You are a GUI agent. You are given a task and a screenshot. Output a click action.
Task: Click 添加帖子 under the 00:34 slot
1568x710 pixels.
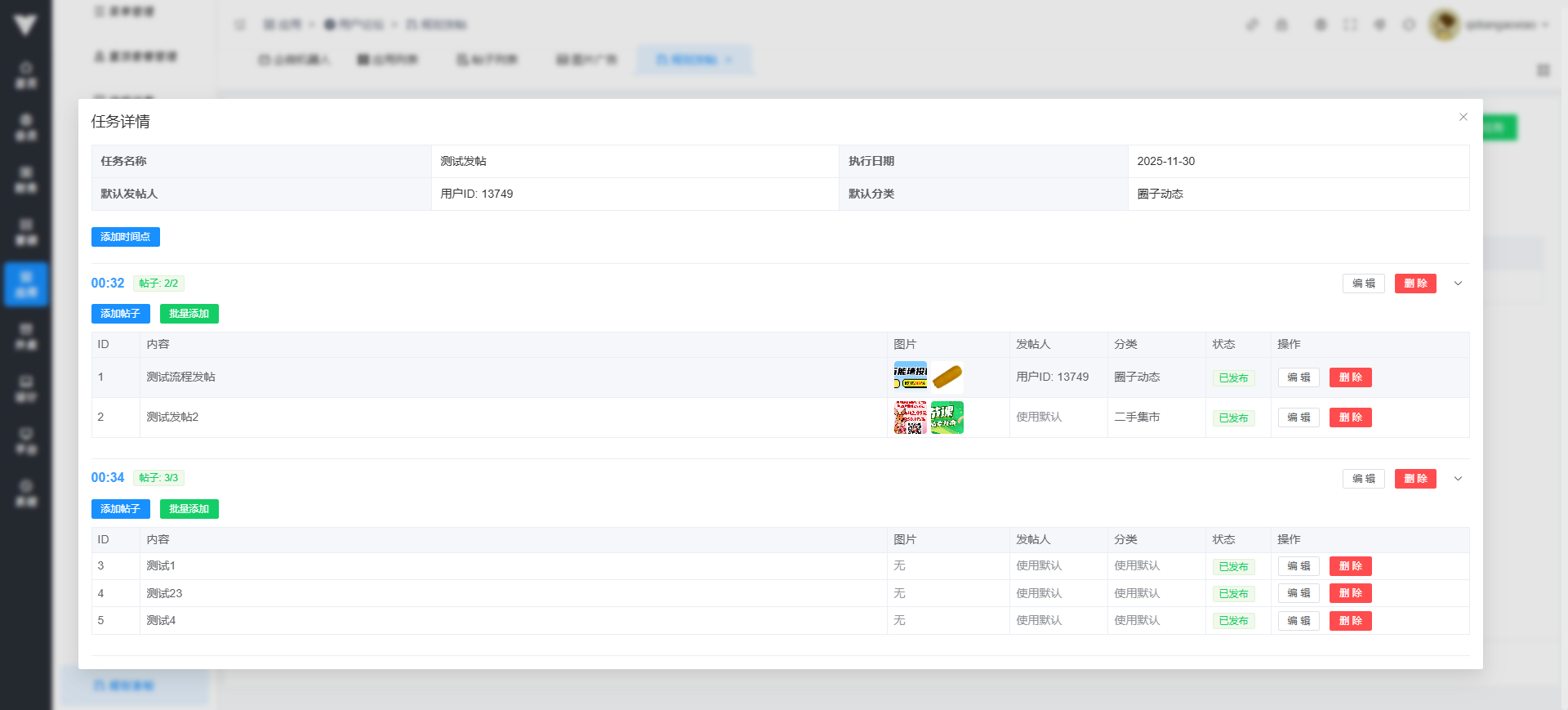click(x=120, y=509)
